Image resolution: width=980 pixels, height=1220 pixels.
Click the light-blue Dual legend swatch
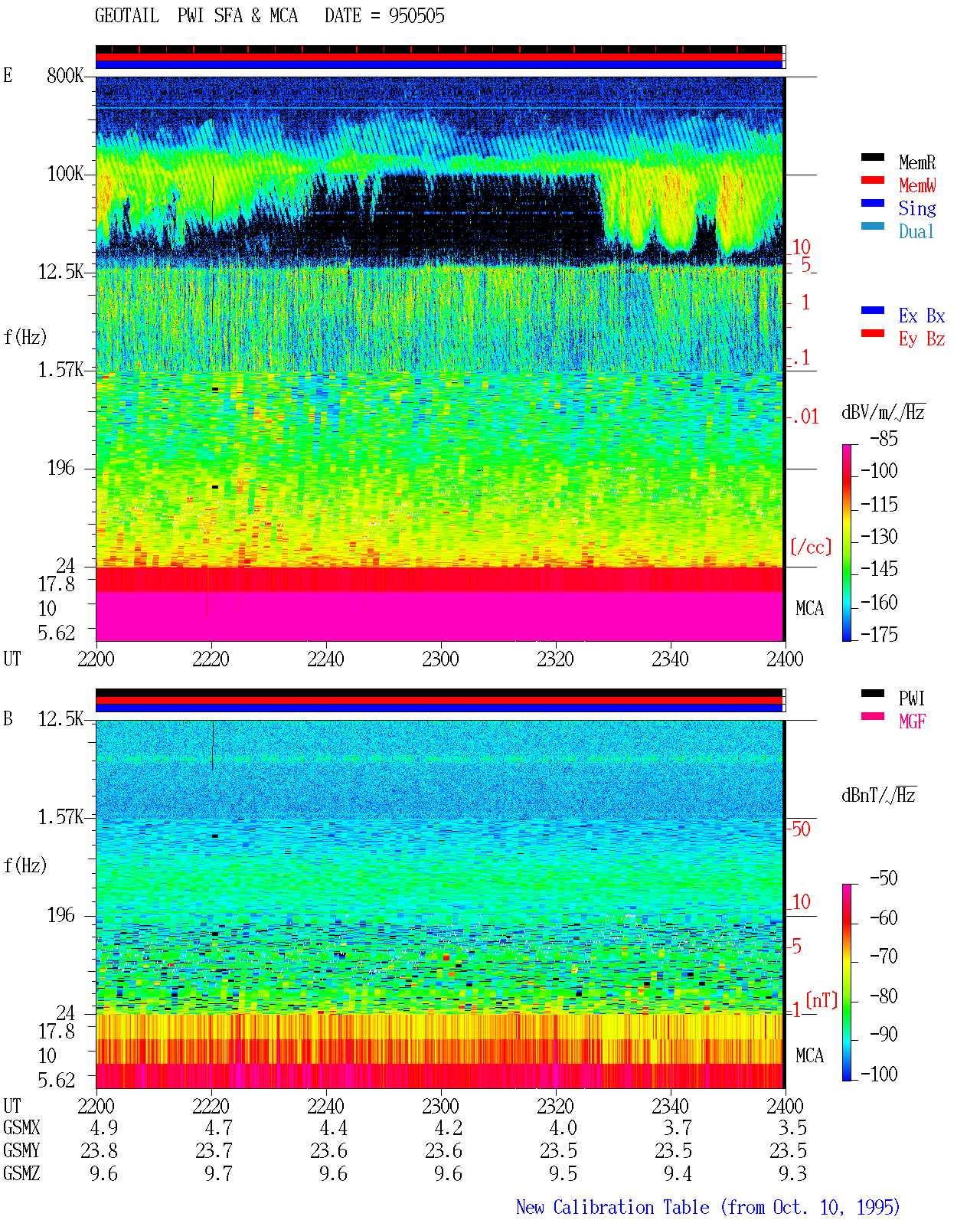click(x=873, y=226)
